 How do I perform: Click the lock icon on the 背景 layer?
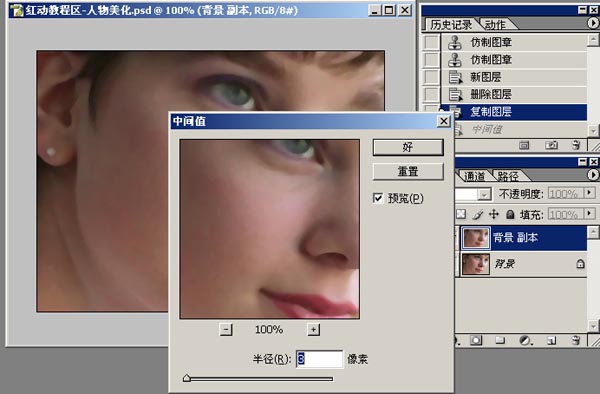[580, 264]
